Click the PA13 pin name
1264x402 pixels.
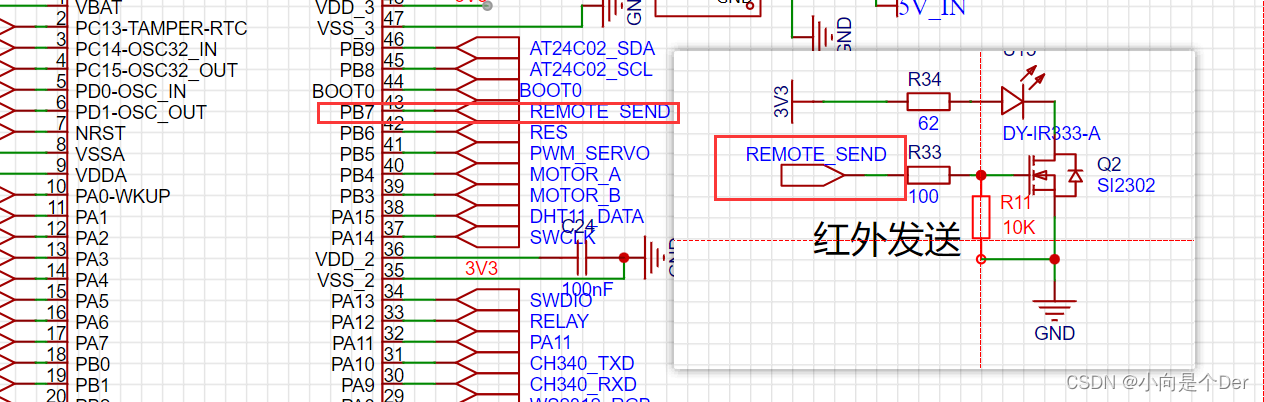click(353, 301)
